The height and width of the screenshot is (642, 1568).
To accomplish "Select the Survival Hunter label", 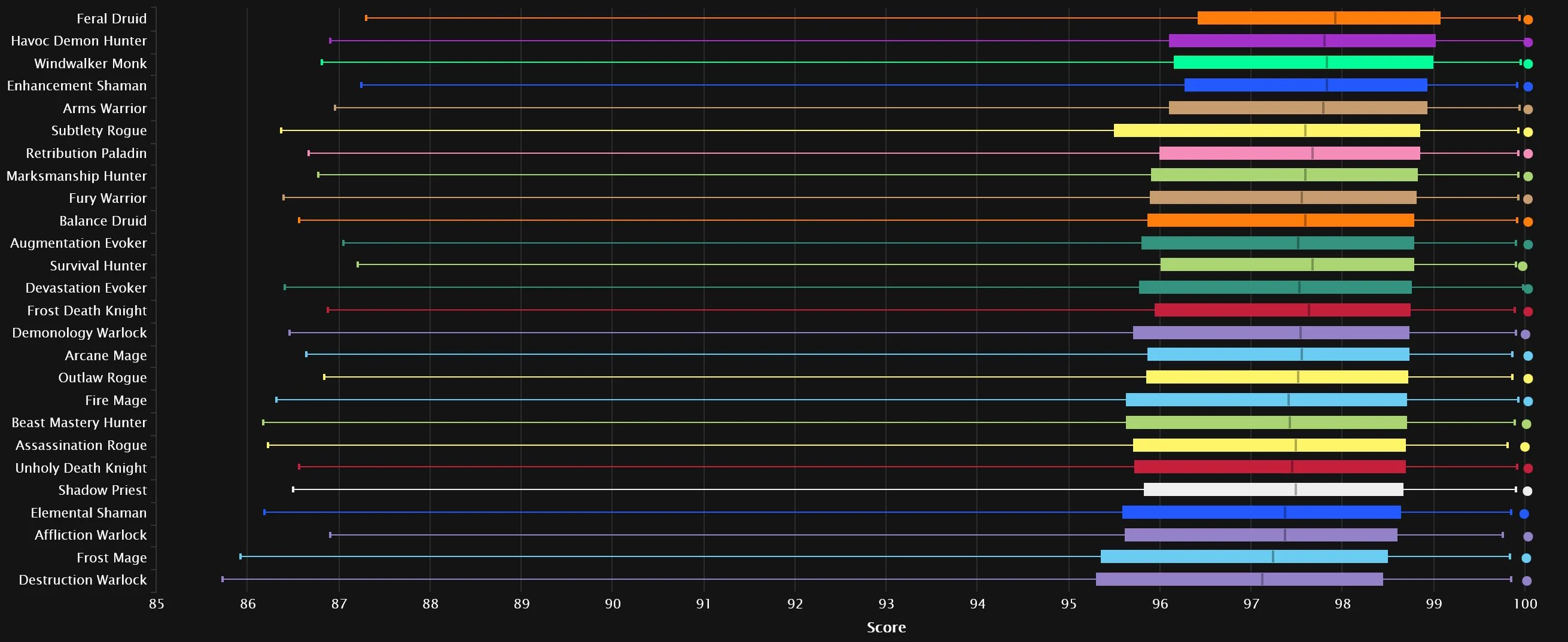I will pyautogui.click(x=98, y=265).
